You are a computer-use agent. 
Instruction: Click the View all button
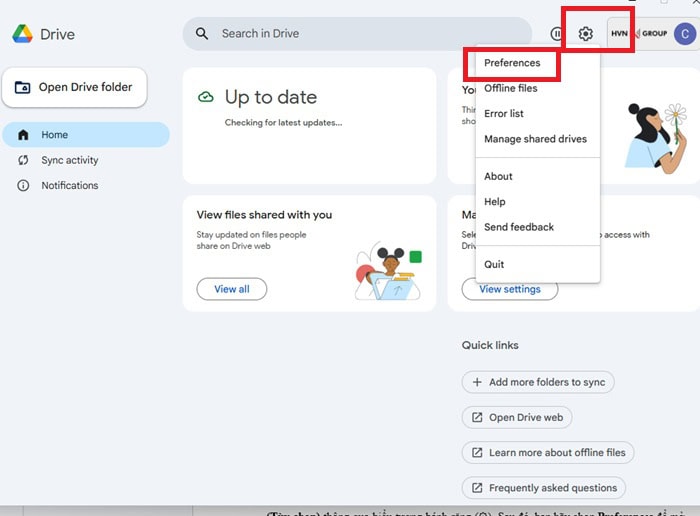point(232,289)
